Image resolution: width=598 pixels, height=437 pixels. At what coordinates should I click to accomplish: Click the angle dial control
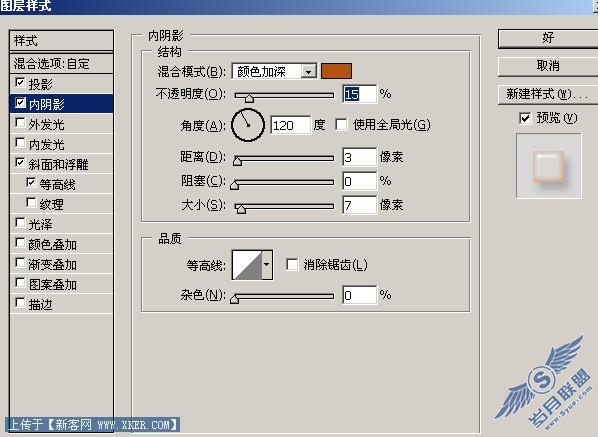pos(248,125)
